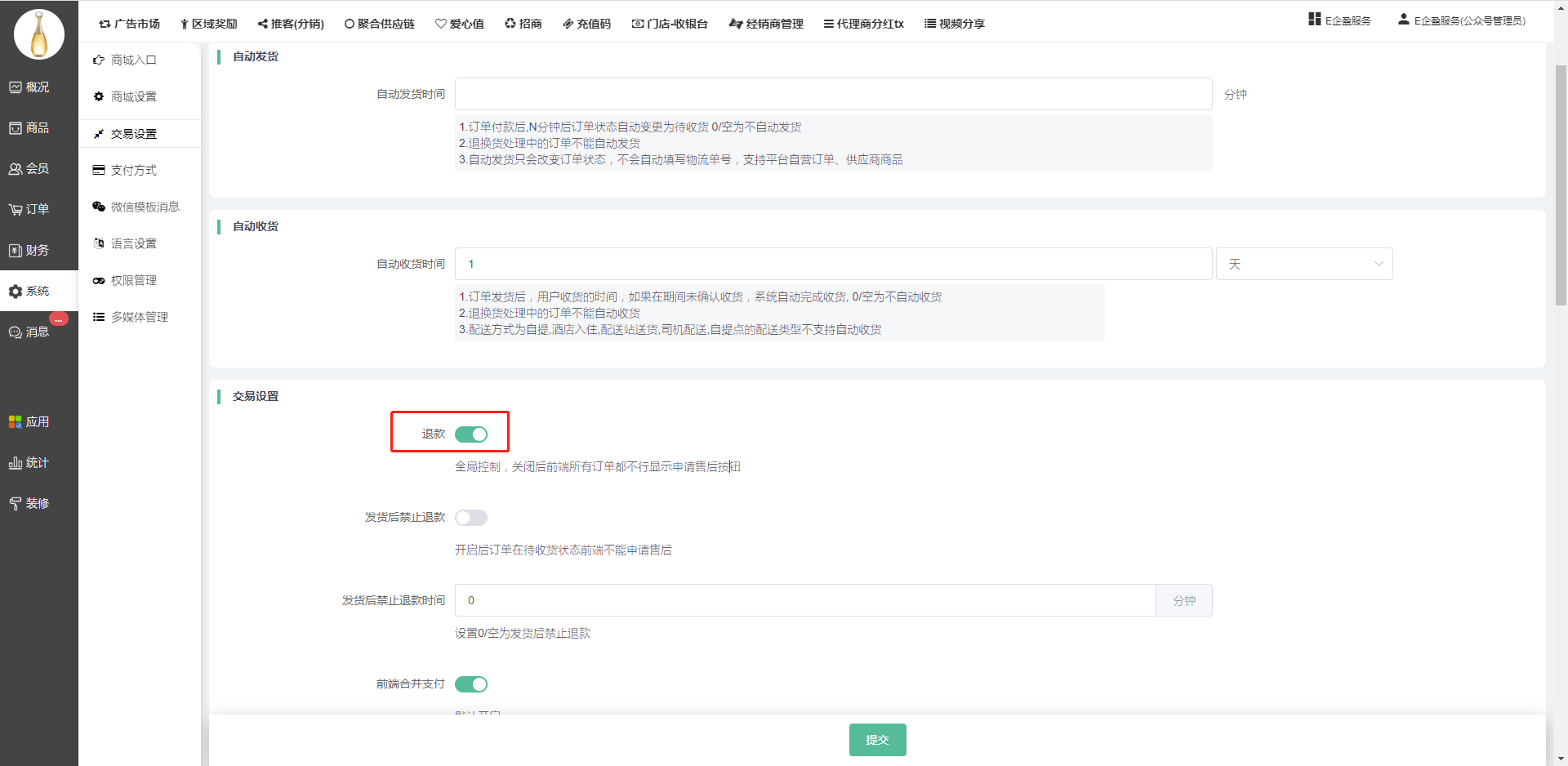Open the E企盈服务(公众号管理员) account menu
This screenshot has height=766, width=1568.
click(x=1461, y=20)
